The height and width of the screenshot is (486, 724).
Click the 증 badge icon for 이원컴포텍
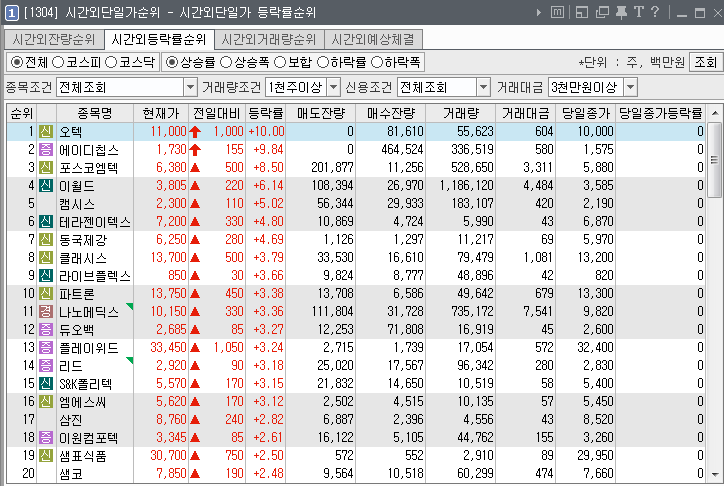tap(46, 438)
